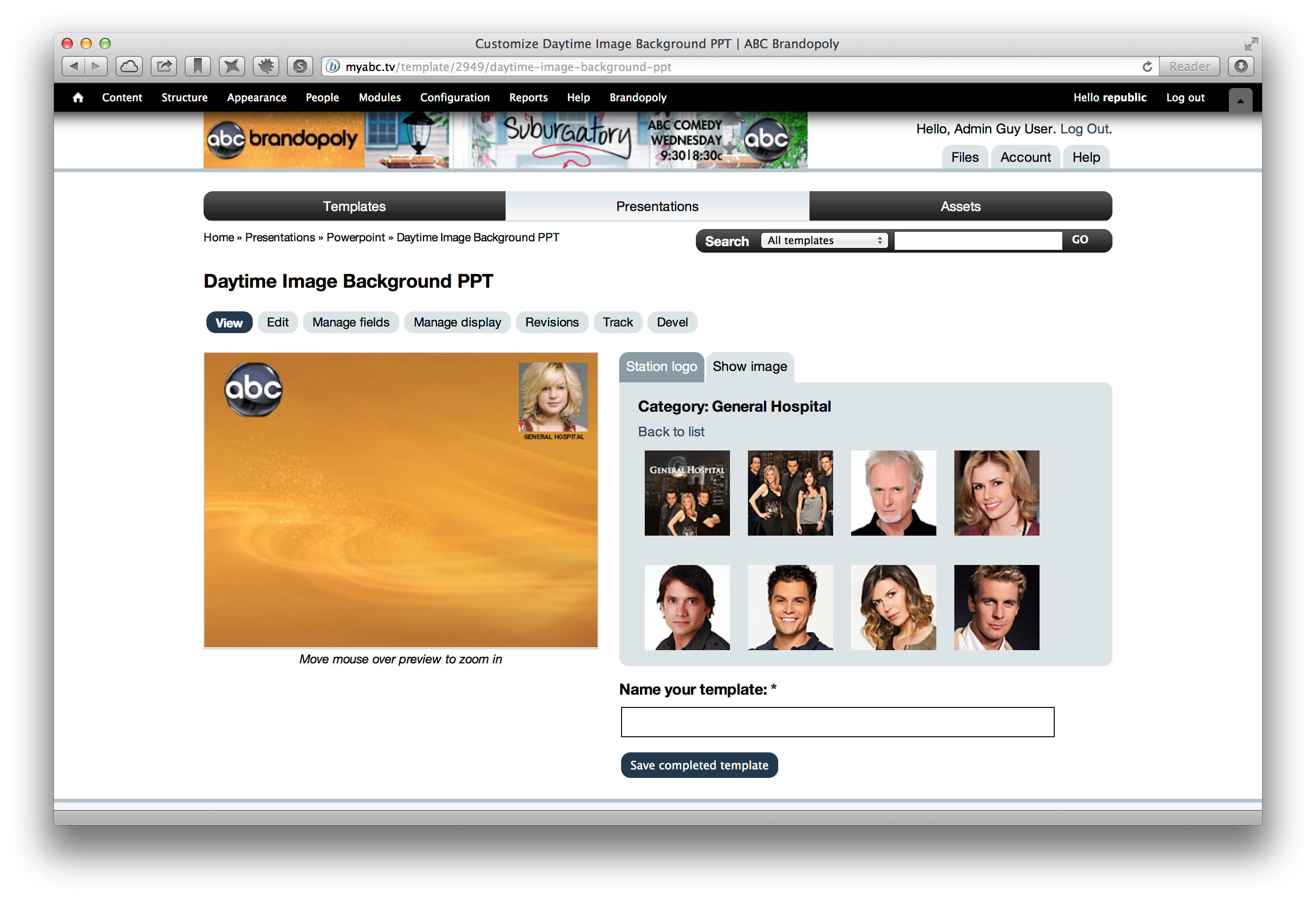Select the View tab
Viewport: 1316px width, 900px height.
point(229,322)
